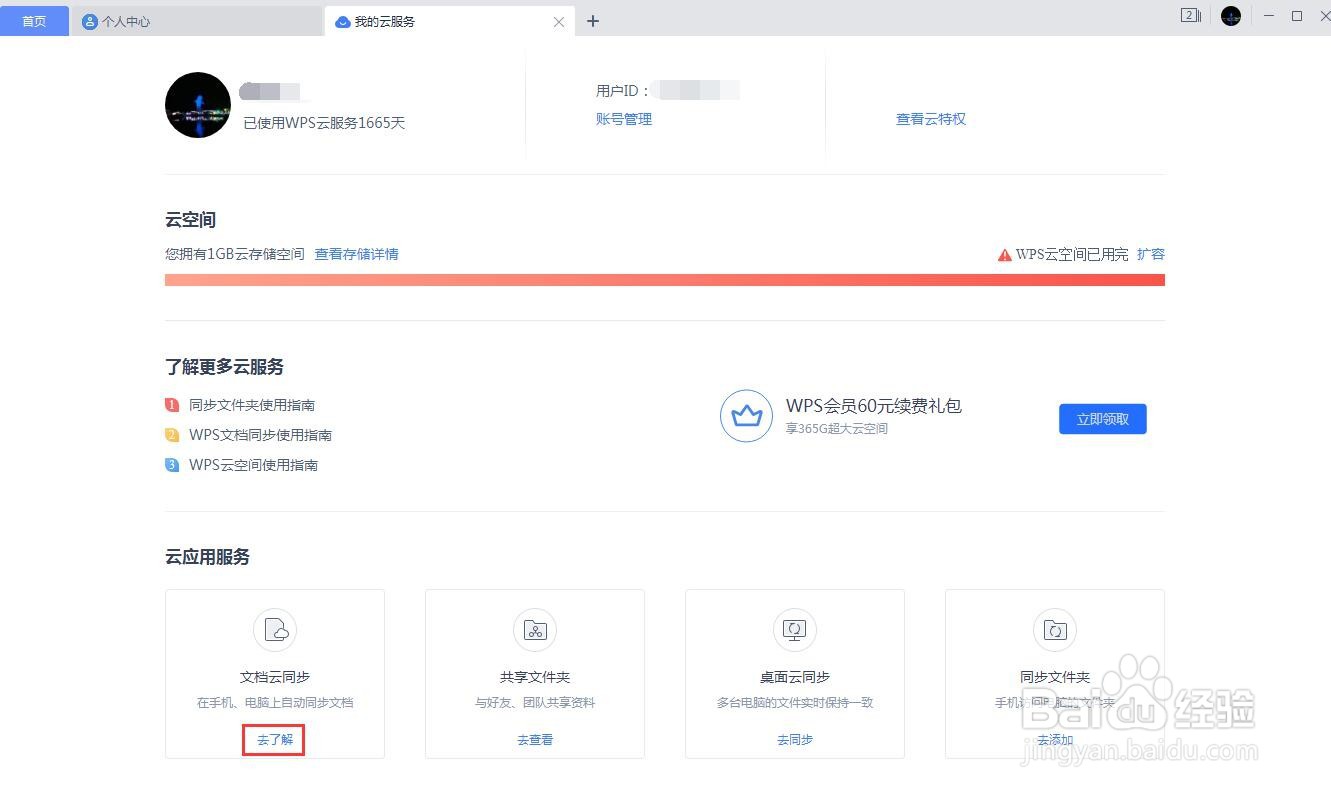Click the red storage warning triangle icon
1331x796 pixels.
1005,255
